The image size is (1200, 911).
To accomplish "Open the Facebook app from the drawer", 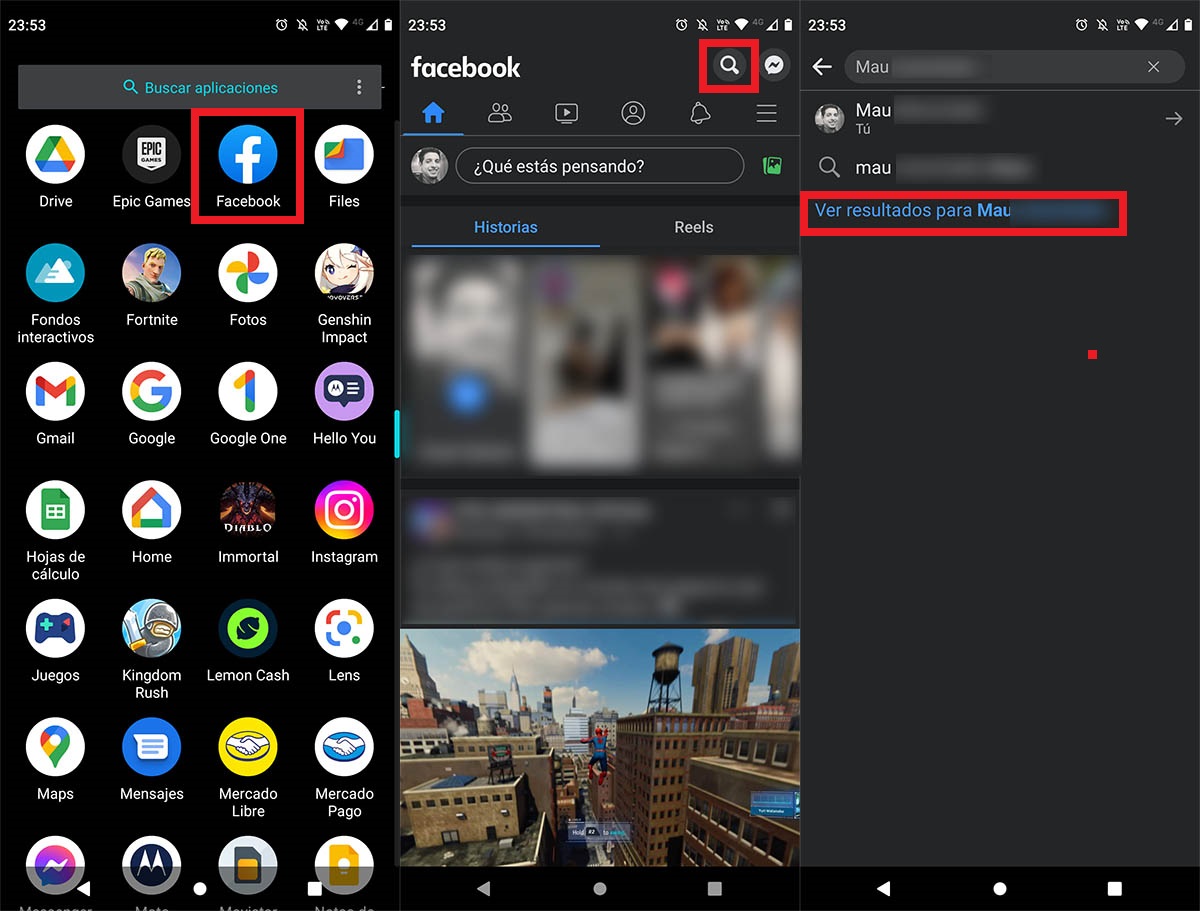I will click(x=247, y=155).
